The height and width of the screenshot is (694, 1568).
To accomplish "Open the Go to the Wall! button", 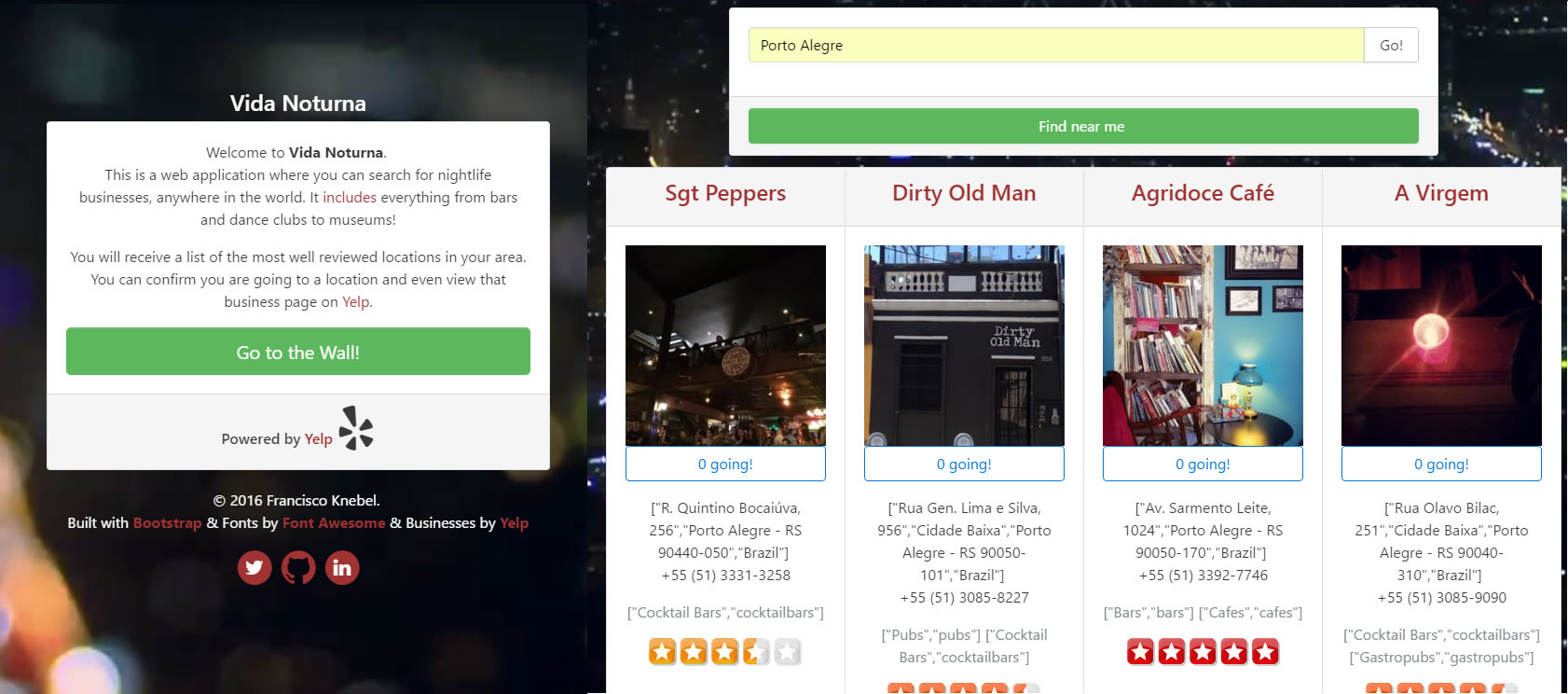I will (298, 352).
